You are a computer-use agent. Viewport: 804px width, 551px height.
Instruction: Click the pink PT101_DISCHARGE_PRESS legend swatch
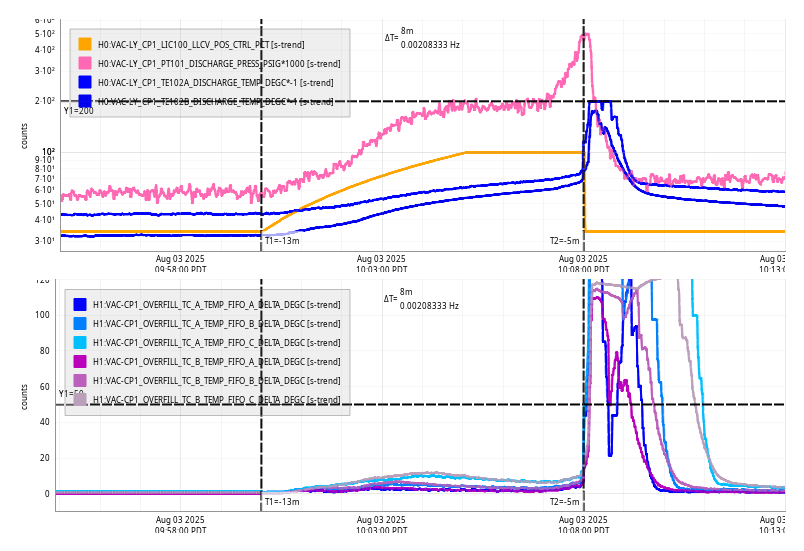click(85, 63)
